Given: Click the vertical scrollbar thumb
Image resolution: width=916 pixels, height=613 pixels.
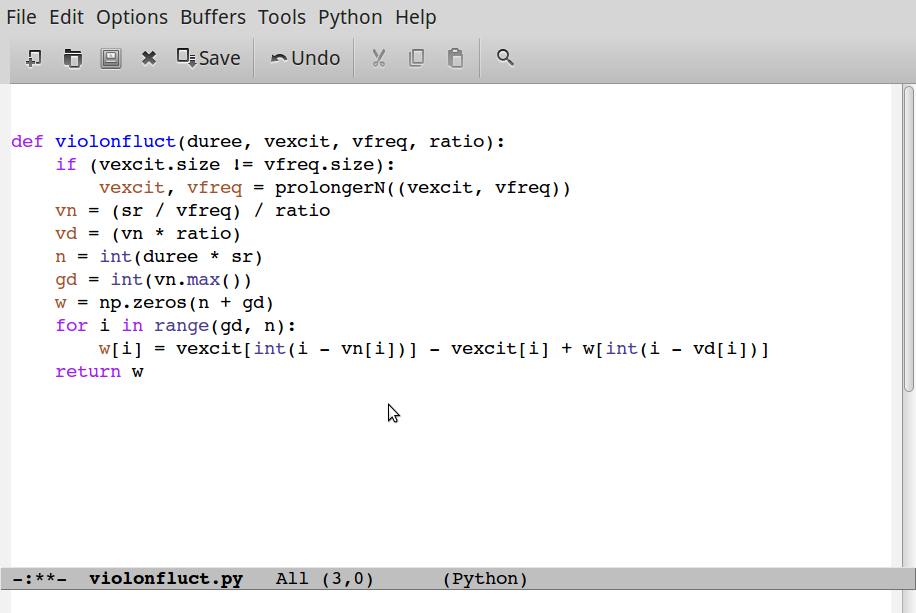Looking at the screenshot, I should (x=908, y=240).
